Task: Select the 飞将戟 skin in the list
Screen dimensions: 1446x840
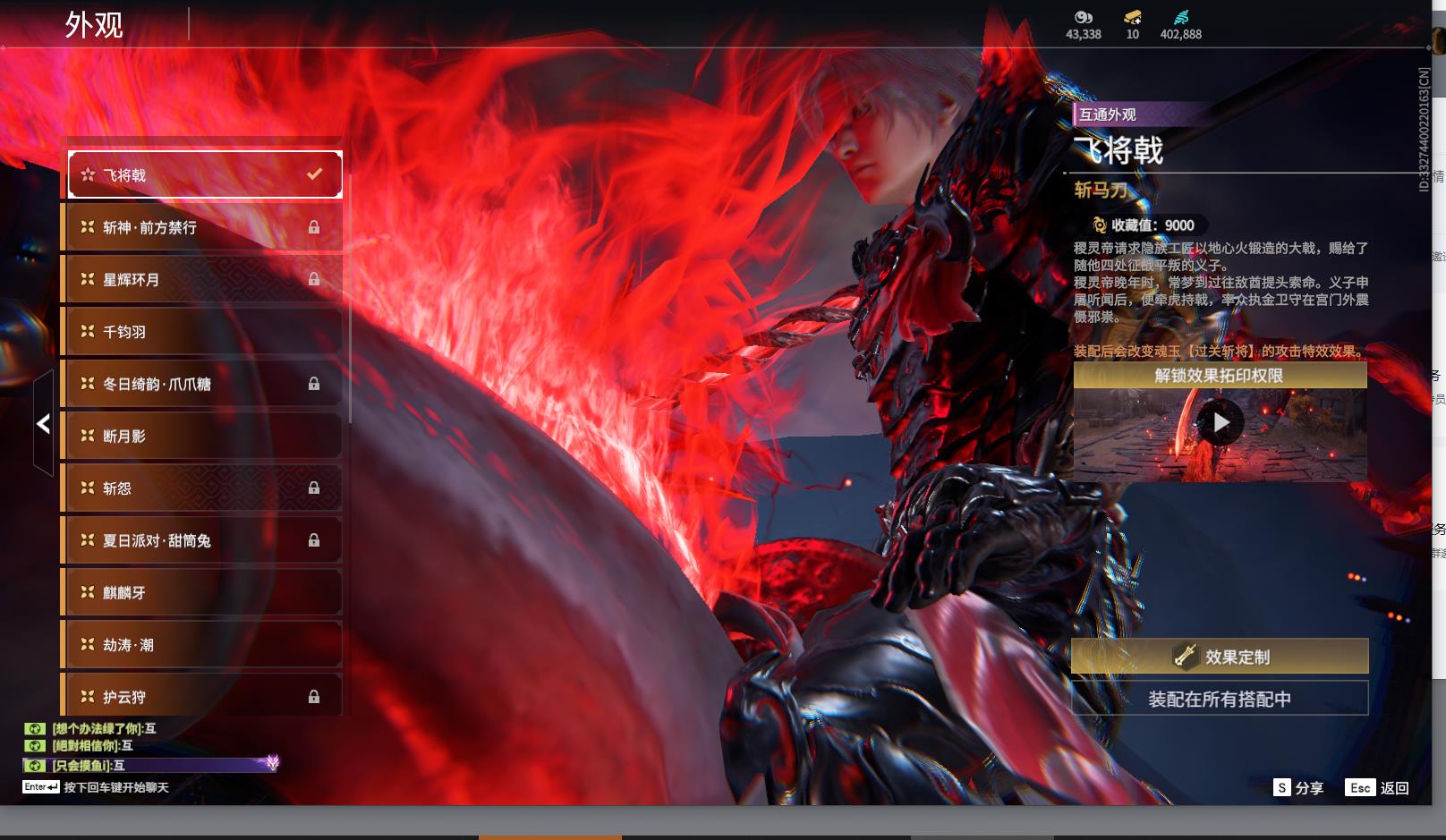Action: tap(205, 174)
